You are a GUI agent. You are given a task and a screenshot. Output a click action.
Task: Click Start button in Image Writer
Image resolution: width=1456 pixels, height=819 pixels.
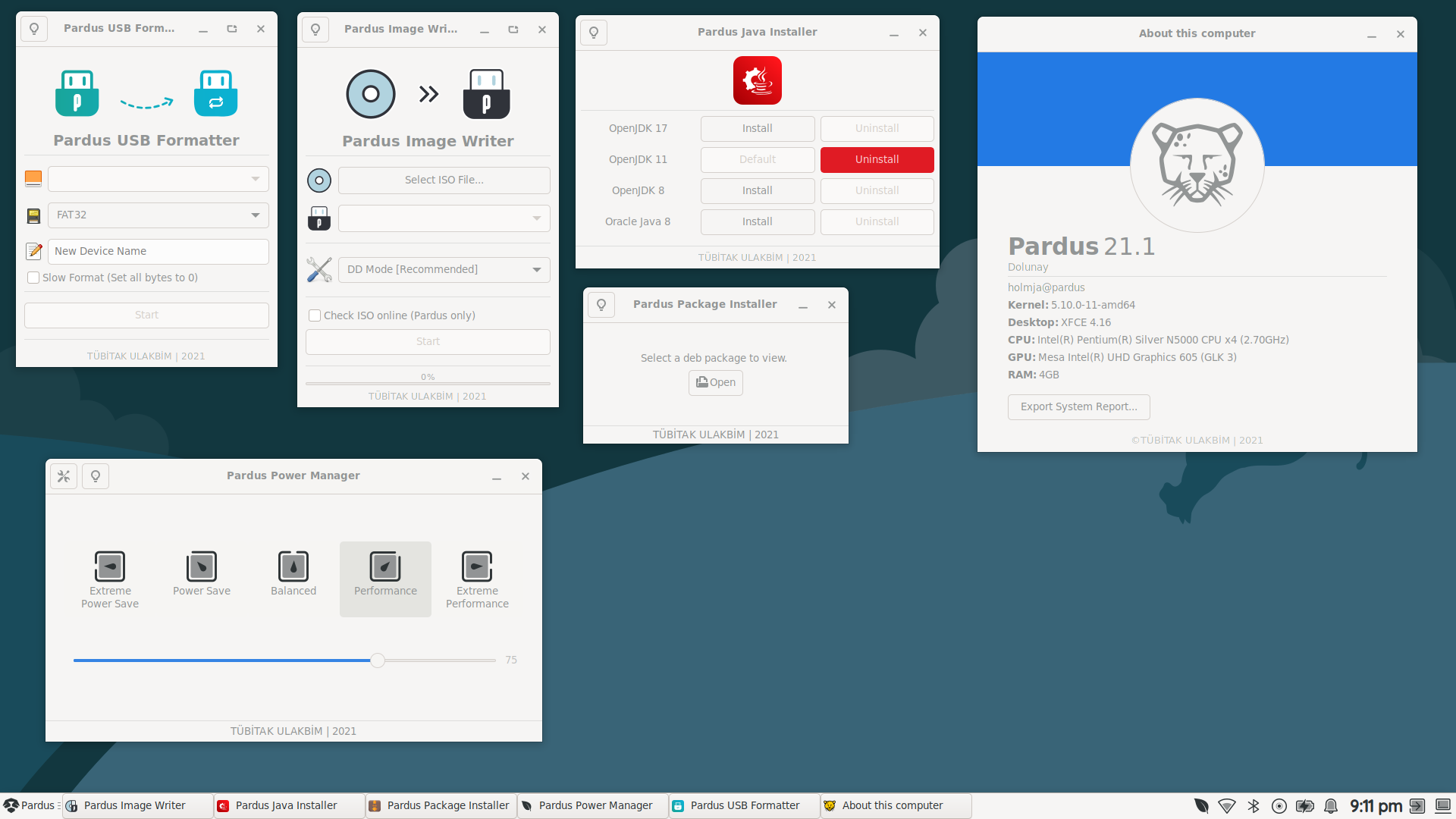pos(428,342)
